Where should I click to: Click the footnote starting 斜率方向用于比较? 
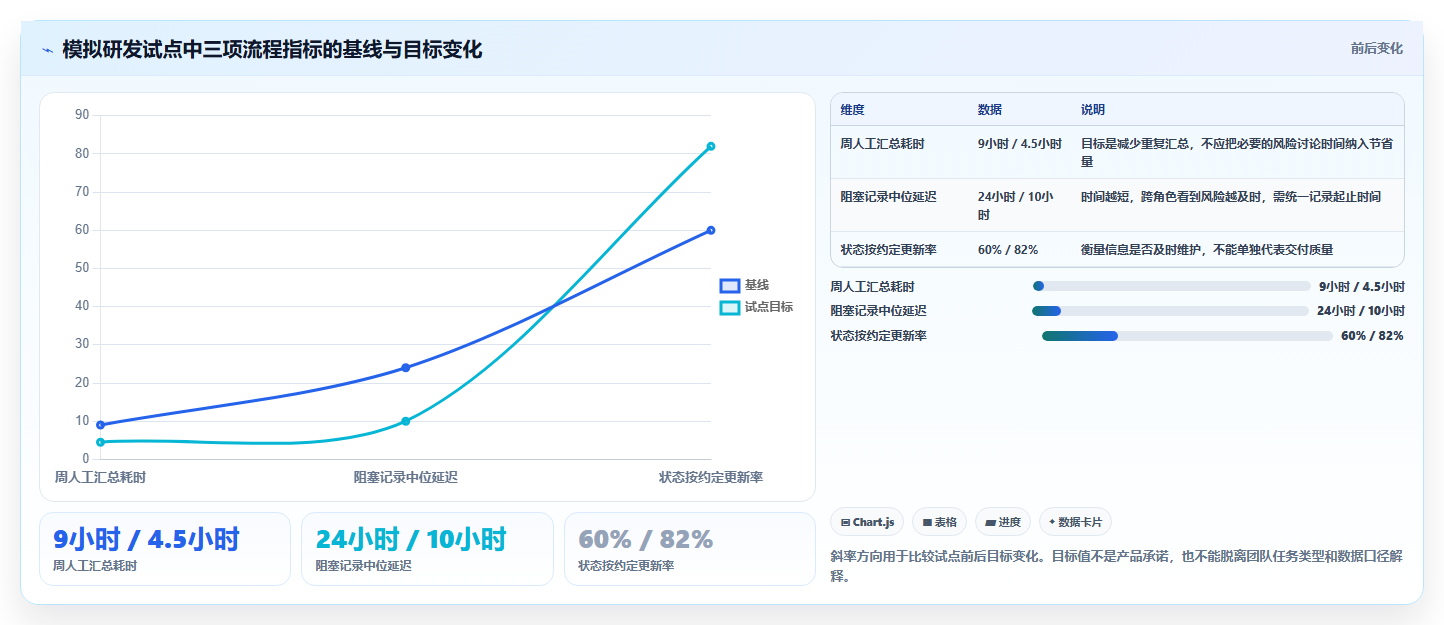[x=1117, y=566]
